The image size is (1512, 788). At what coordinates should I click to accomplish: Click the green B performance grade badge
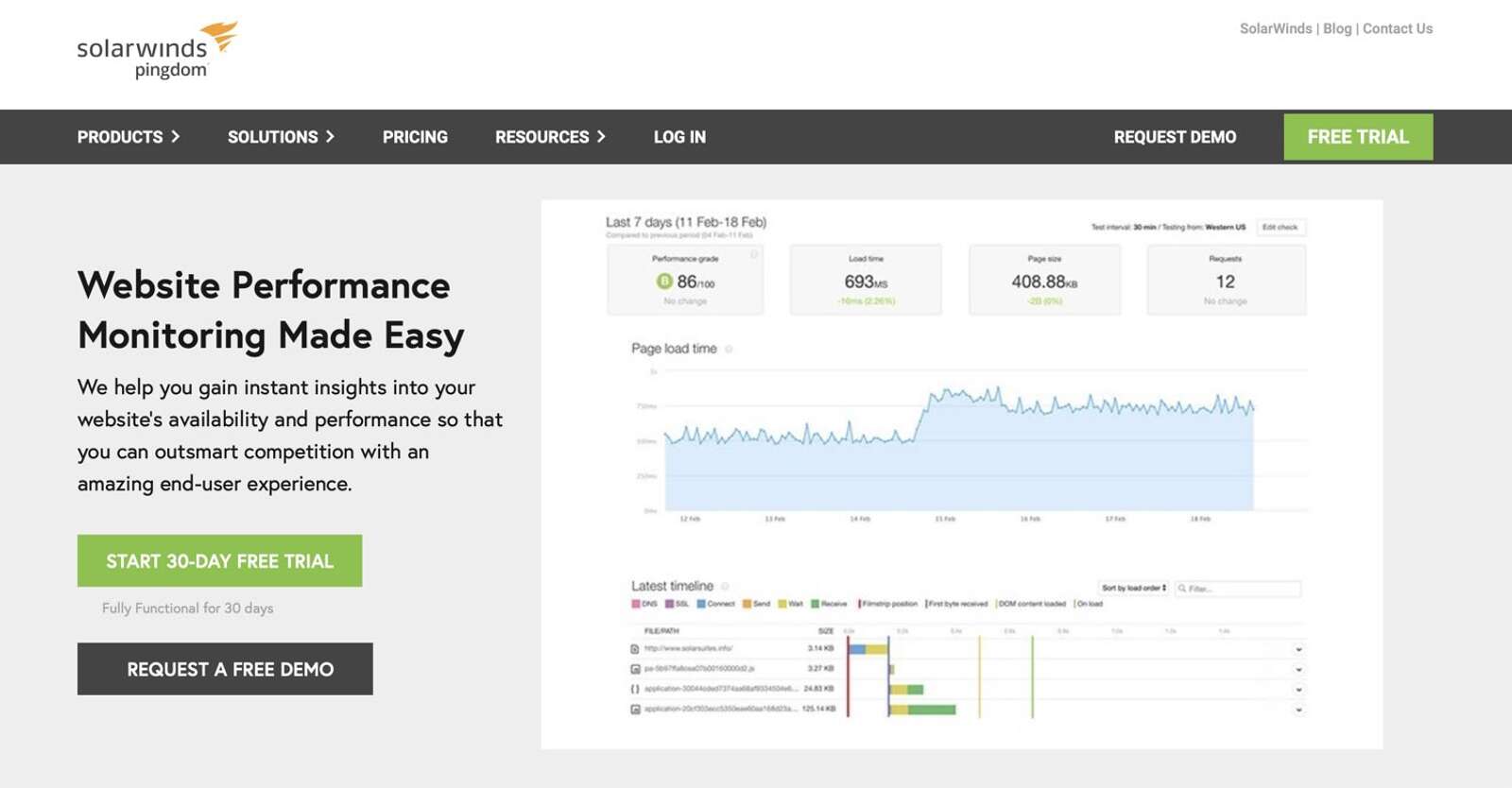664,282
